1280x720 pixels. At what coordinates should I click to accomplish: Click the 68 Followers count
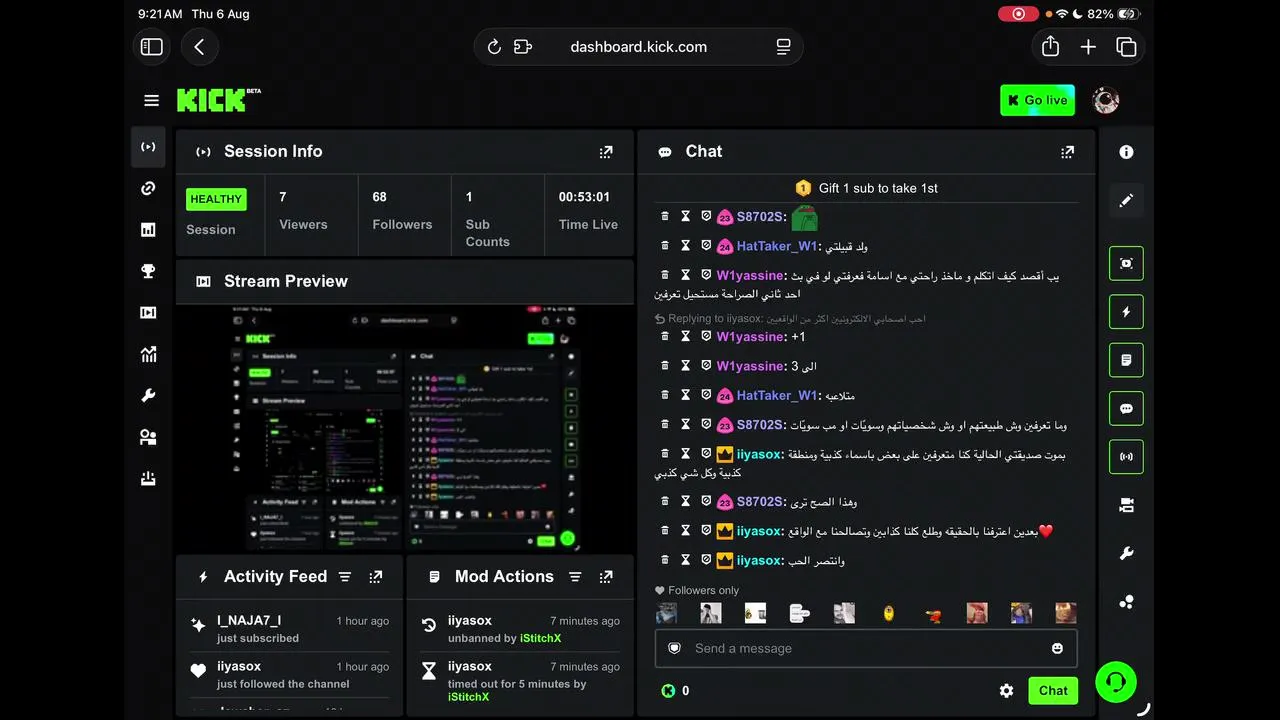click(379, 197)
